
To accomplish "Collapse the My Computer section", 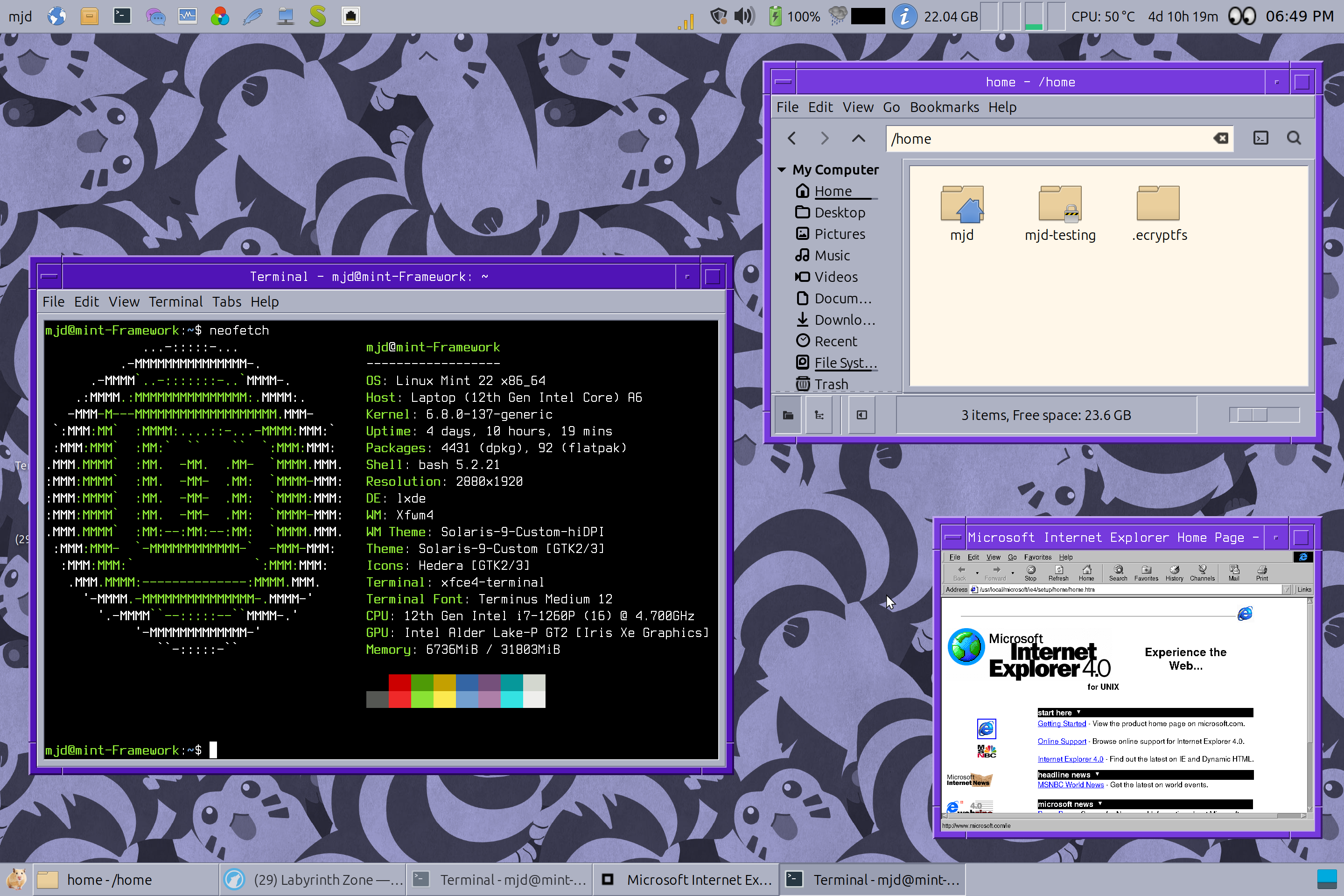I will pos(782,170).
